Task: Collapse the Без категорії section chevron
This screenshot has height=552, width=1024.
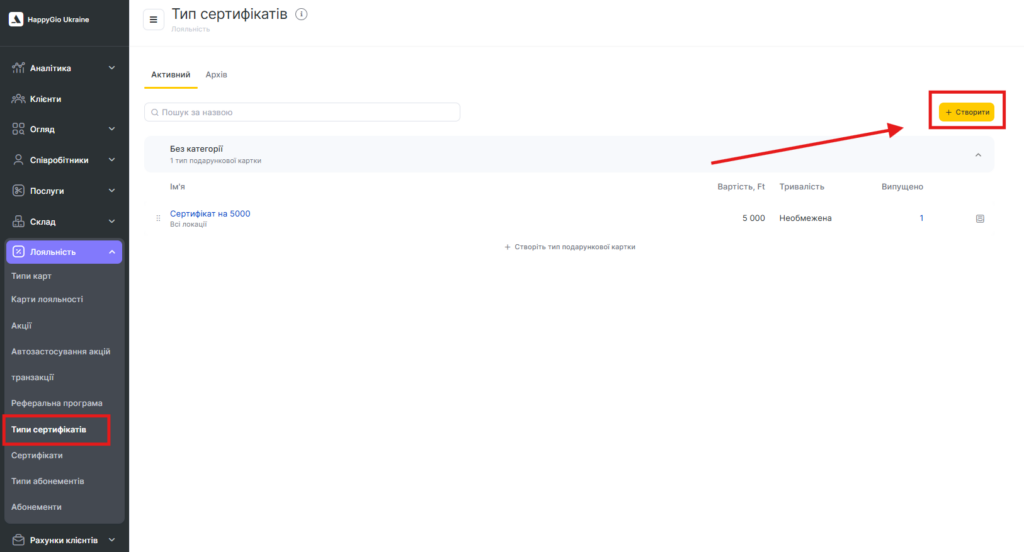Action: click(x=978, y=155)
